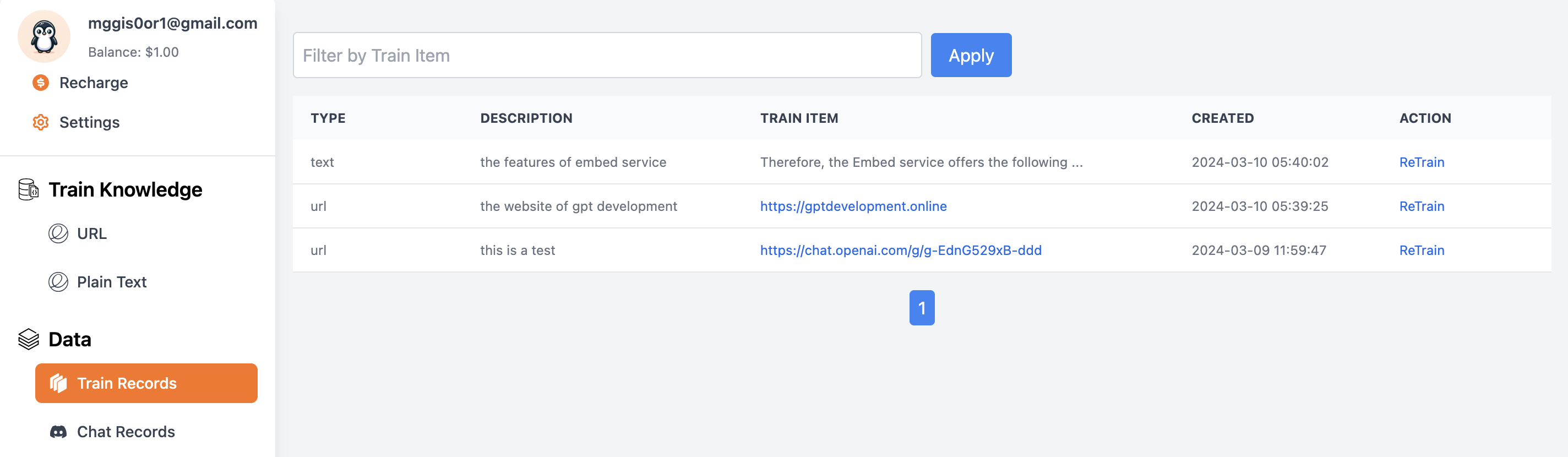Open the Train Records page
Viewport: 1568px width, 457px height.
click(146, 383)
